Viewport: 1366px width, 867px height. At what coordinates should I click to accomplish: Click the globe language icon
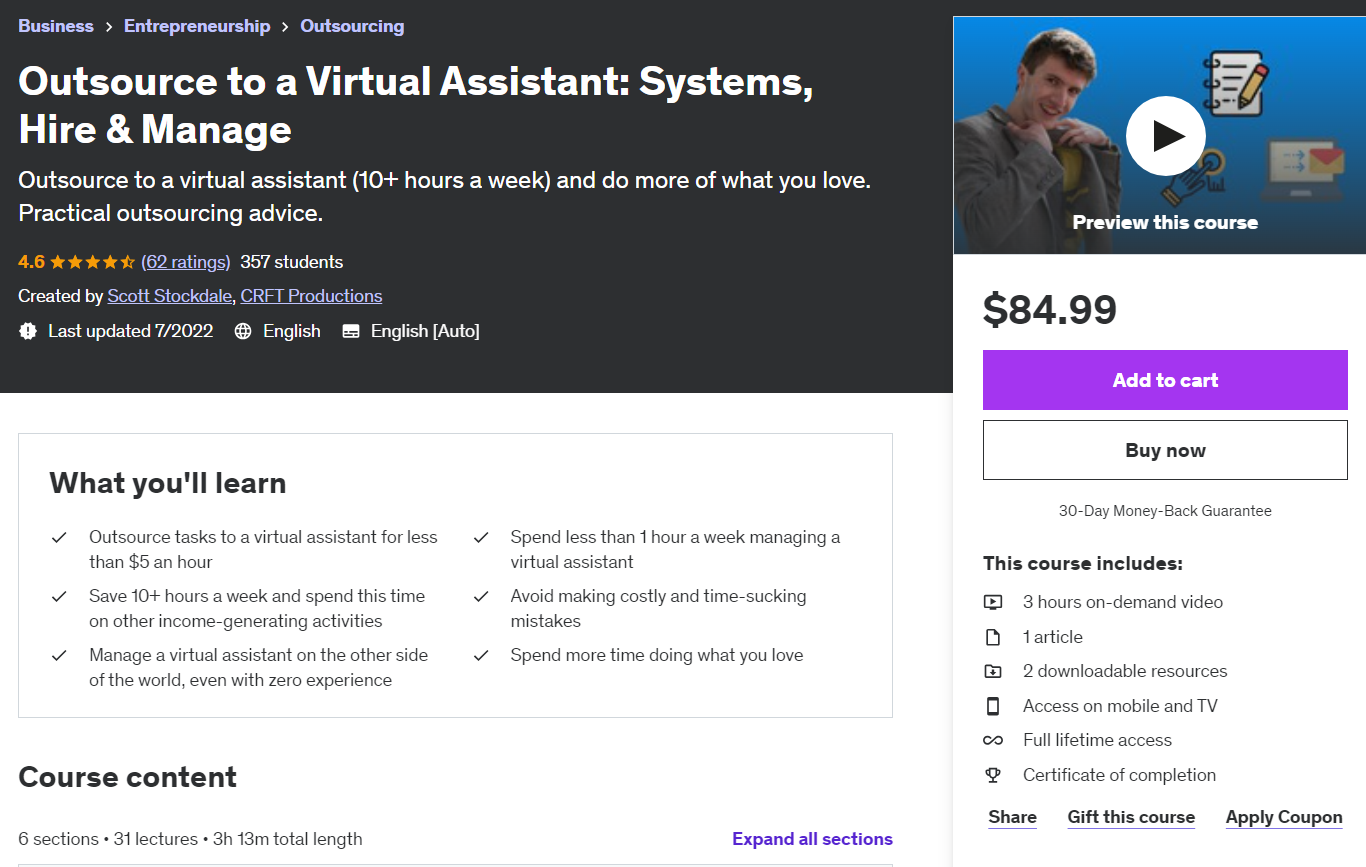pos(243,331)
